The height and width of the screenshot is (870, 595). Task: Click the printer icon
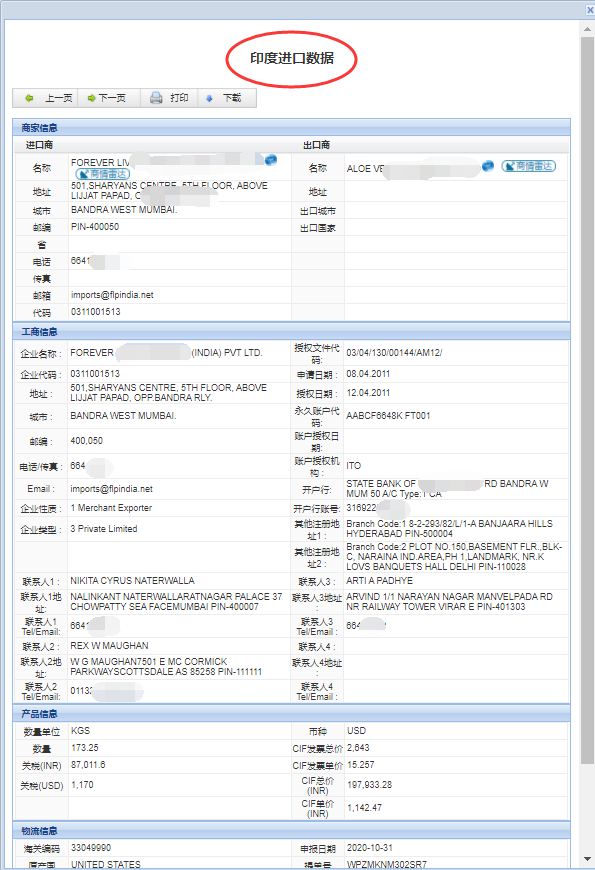(x=157, y=98)
